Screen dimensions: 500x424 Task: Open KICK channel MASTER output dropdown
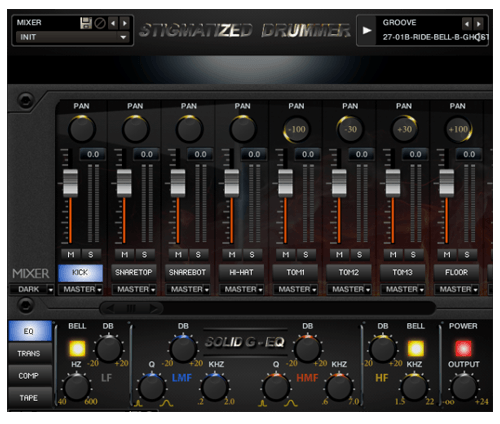81,289
